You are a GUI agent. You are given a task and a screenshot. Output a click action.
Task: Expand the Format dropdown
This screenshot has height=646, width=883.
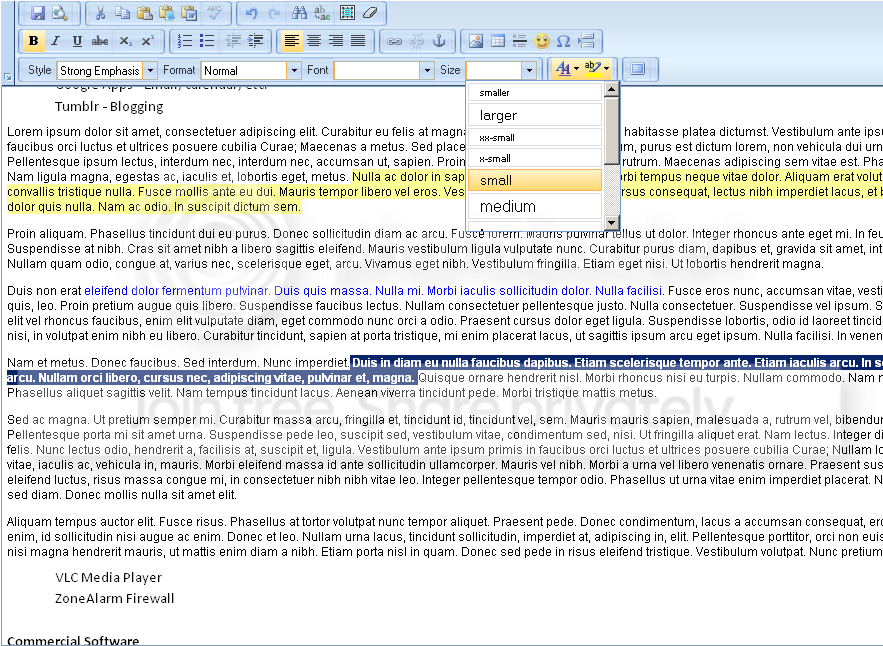tap(293, 70)
